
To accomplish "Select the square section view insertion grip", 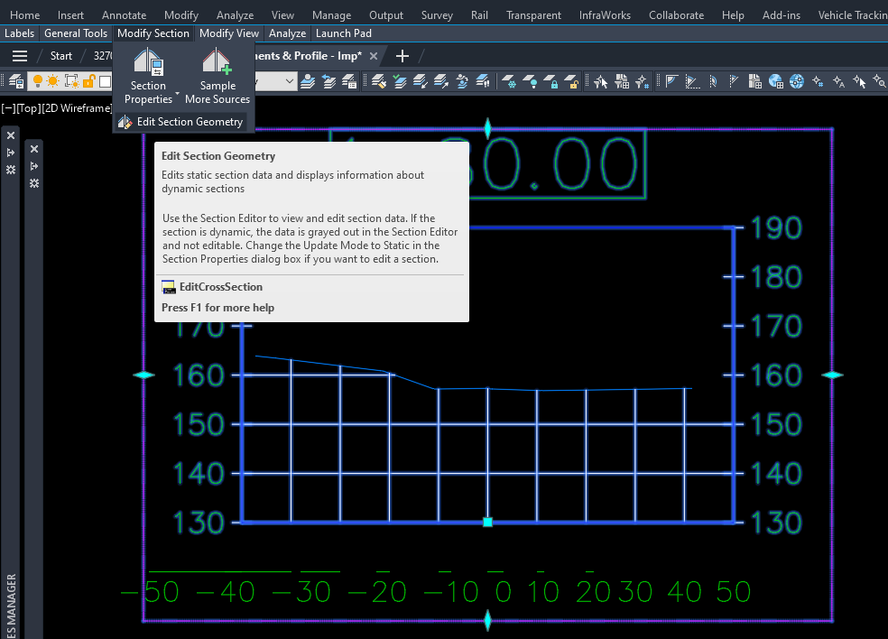I will [488, 522].
